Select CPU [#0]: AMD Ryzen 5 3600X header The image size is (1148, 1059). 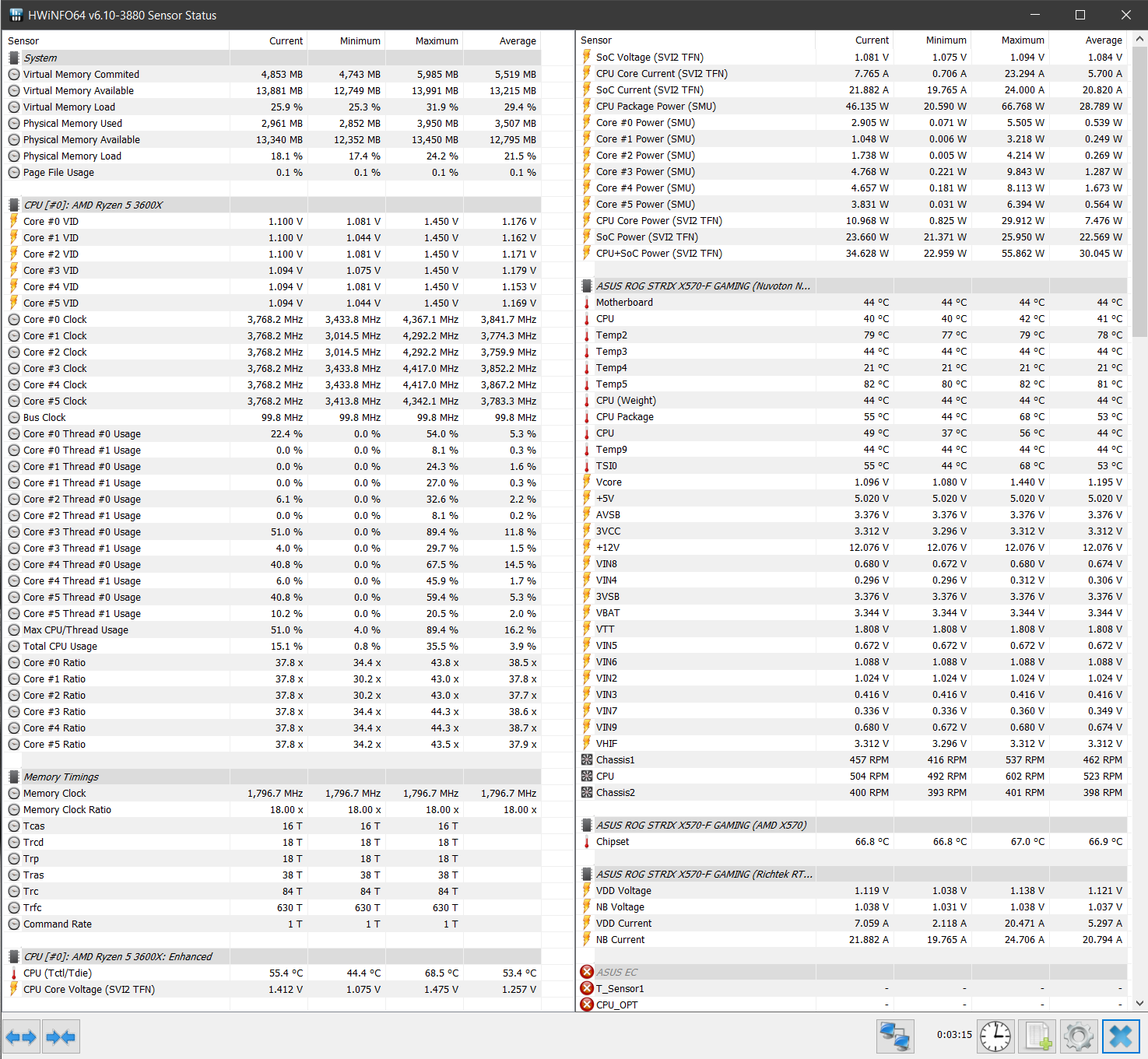pyautogui.click(x=272, y=205)
